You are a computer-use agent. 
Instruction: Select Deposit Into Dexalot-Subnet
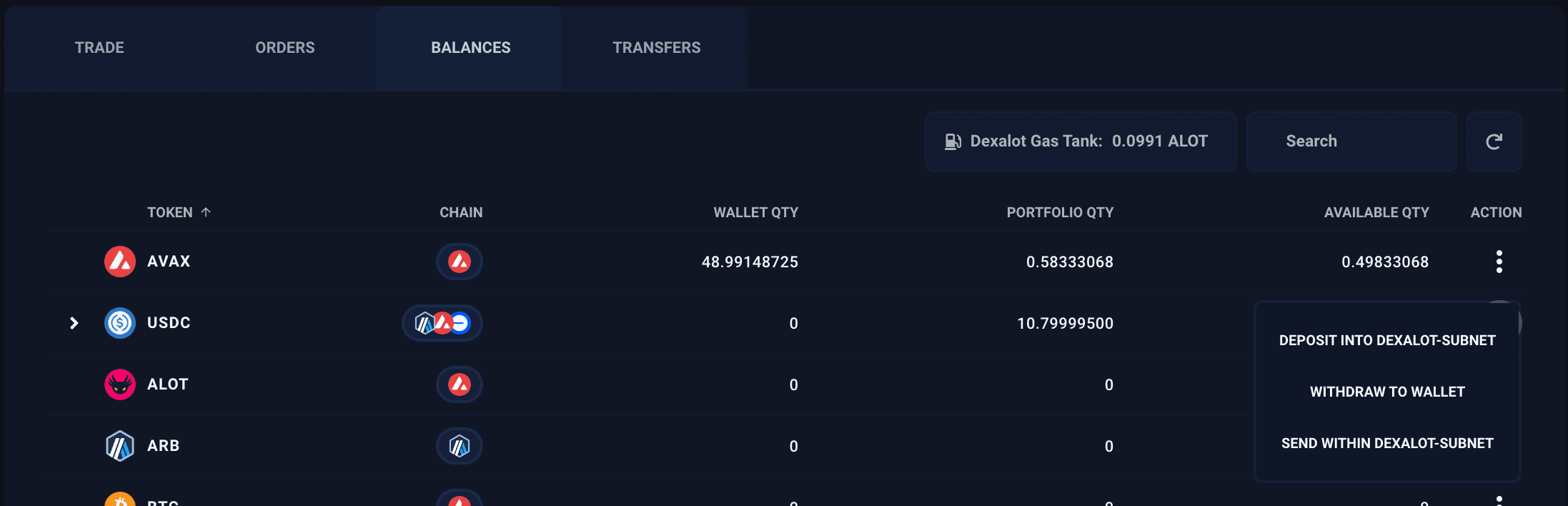[1387, 340]
